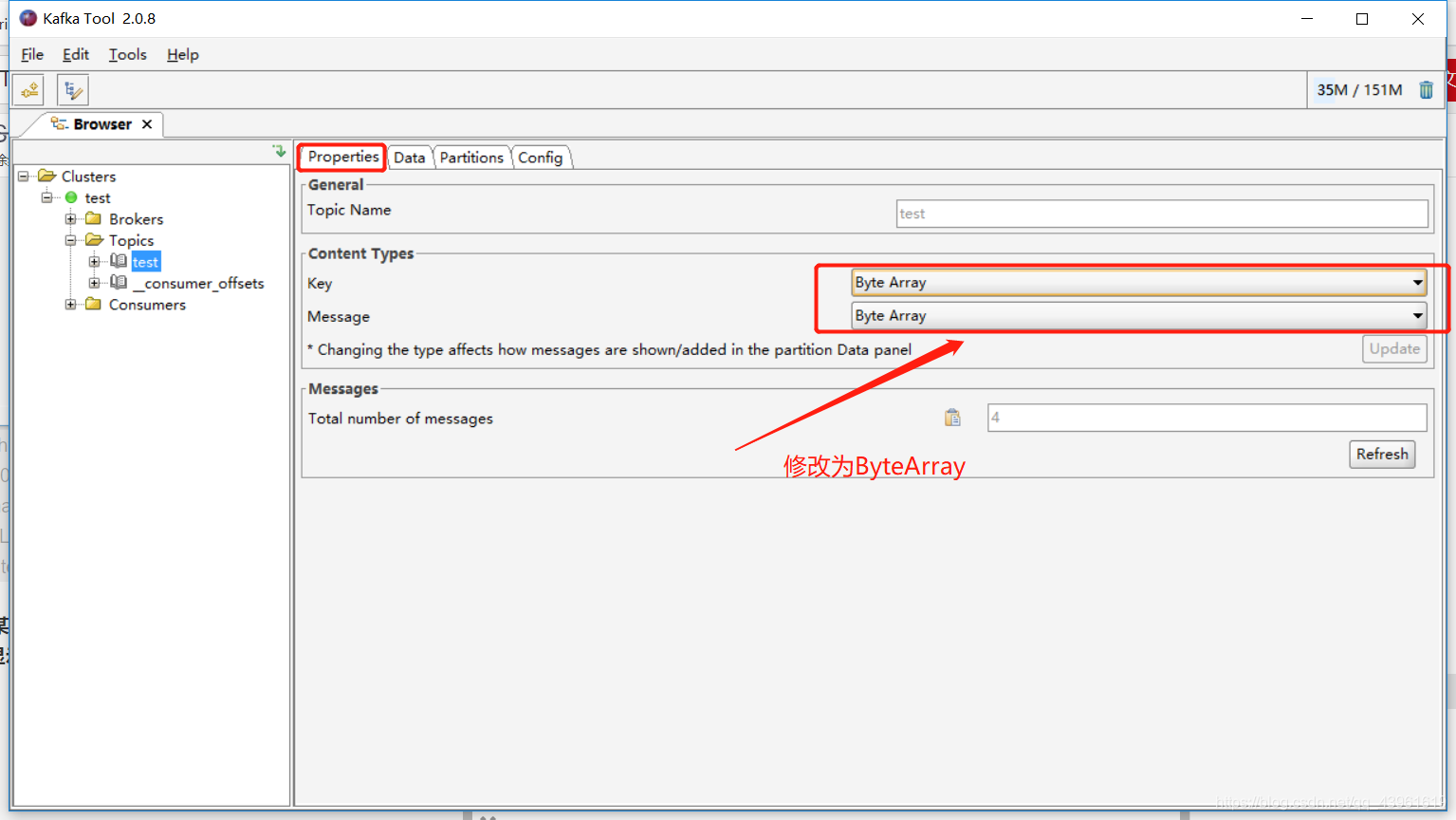1456x820 pixels.
Task: Click the Brokers folder icon
Action: [93, 218]
